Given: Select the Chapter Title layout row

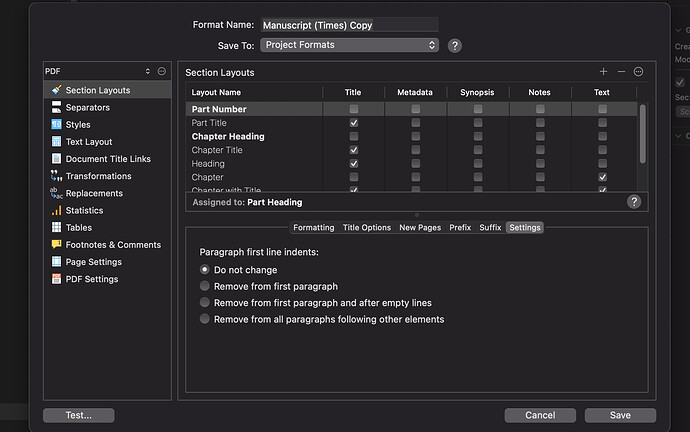Looking at the screenshot, I should pos(411,150).
